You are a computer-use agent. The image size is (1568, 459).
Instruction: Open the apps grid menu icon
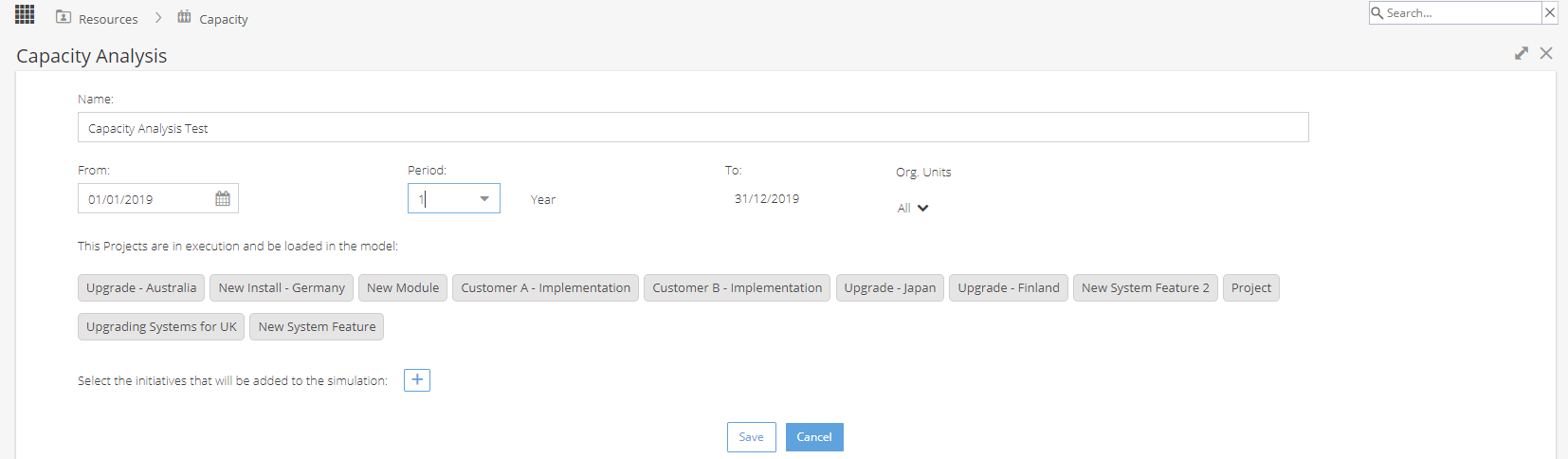pyautogui.click(x=25, y=14)
